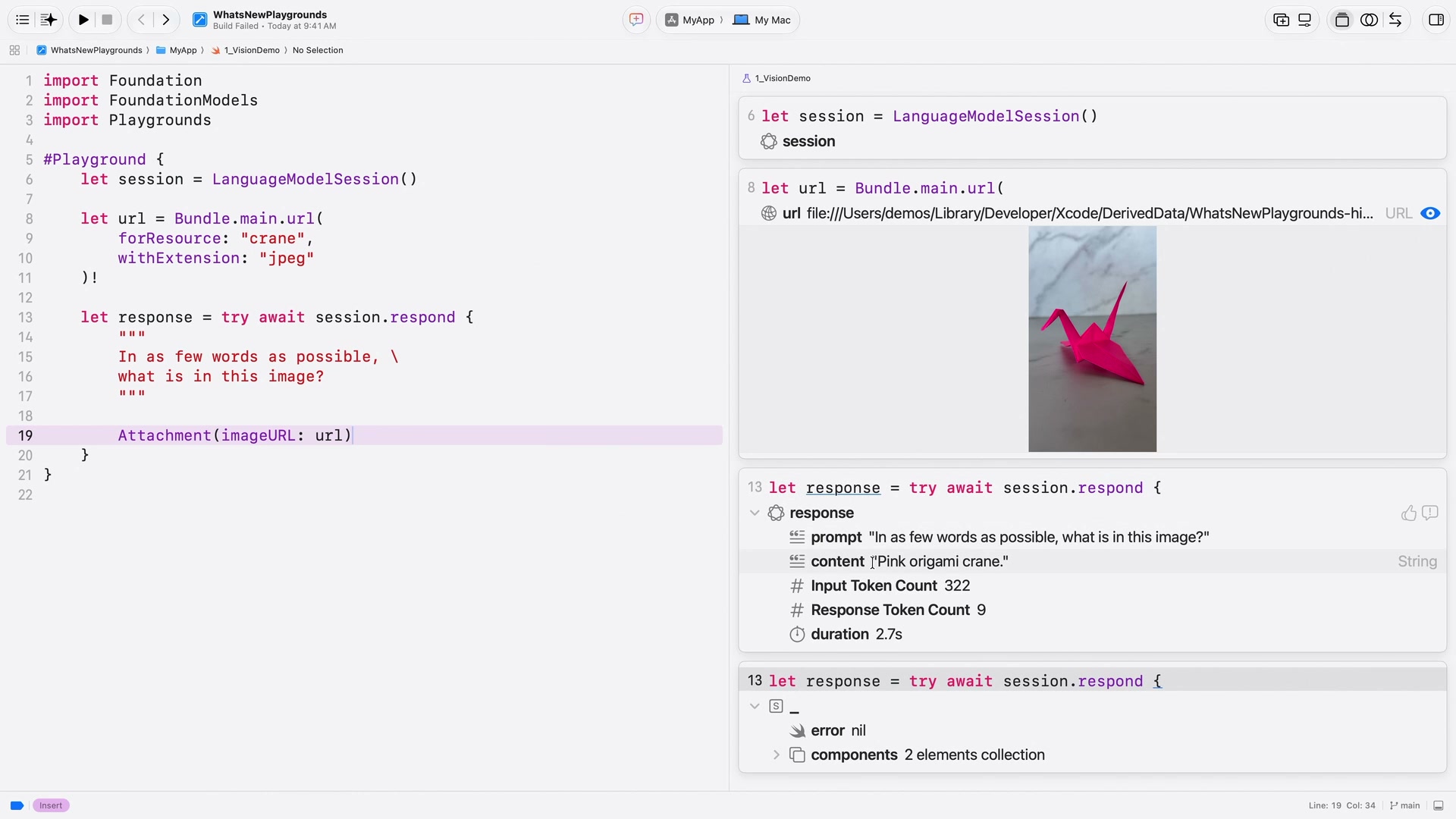This screenshot has height=819, width=1456.
Task: Click the URL type label
Action: (x=1398, y=213)
